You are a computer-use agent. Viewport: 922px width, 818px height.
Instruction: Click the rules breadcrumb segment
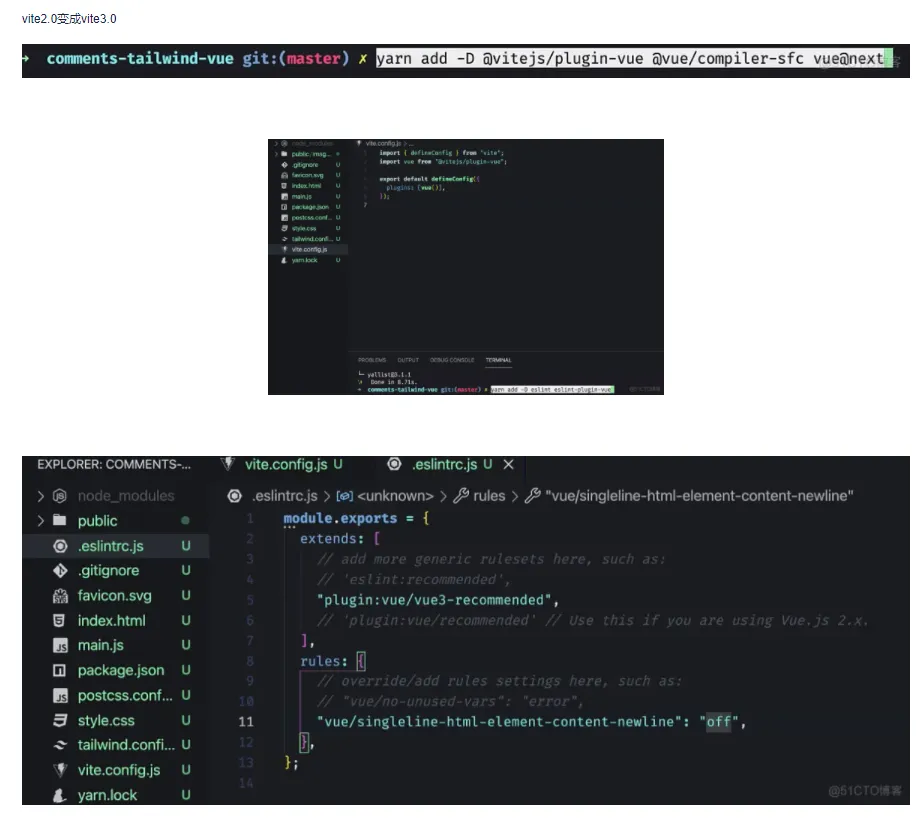(x=489, y=496)
